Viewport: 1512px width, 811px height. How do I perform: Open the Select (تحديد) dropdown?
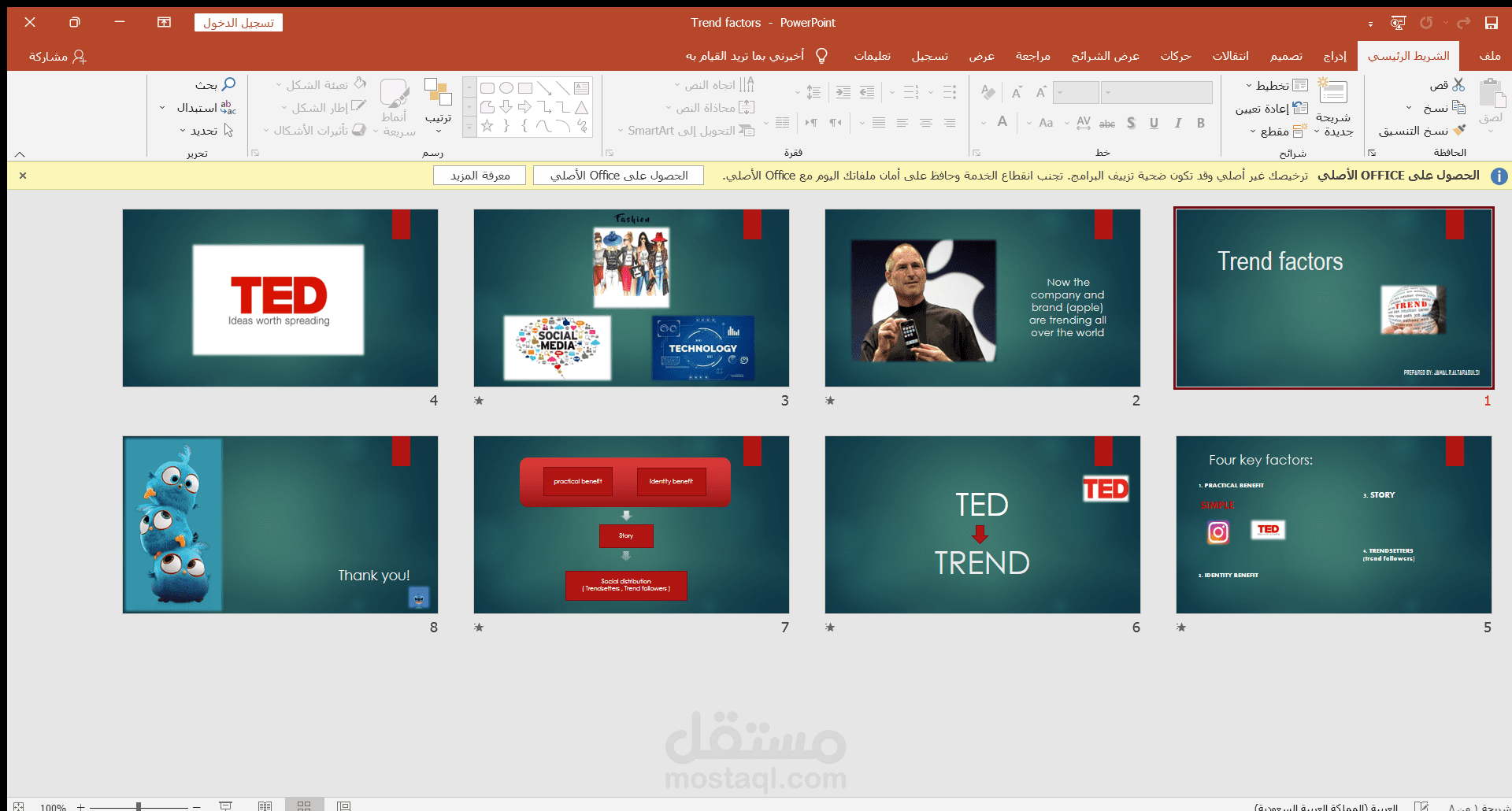pyautogui.click(x=207, y=131)
